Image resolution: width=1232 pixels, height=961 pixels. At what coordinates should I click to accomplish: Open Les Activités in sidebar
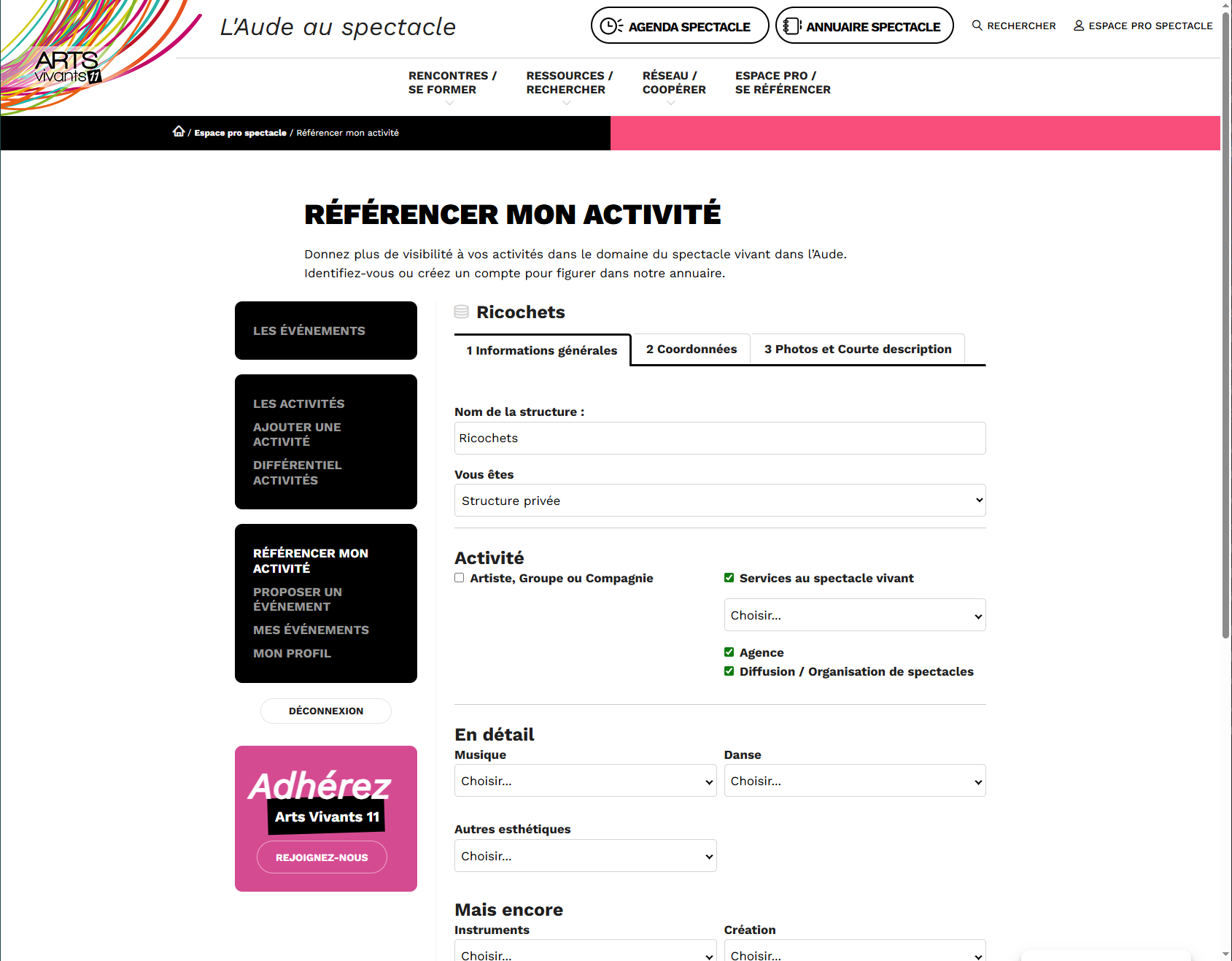[299, 404]
